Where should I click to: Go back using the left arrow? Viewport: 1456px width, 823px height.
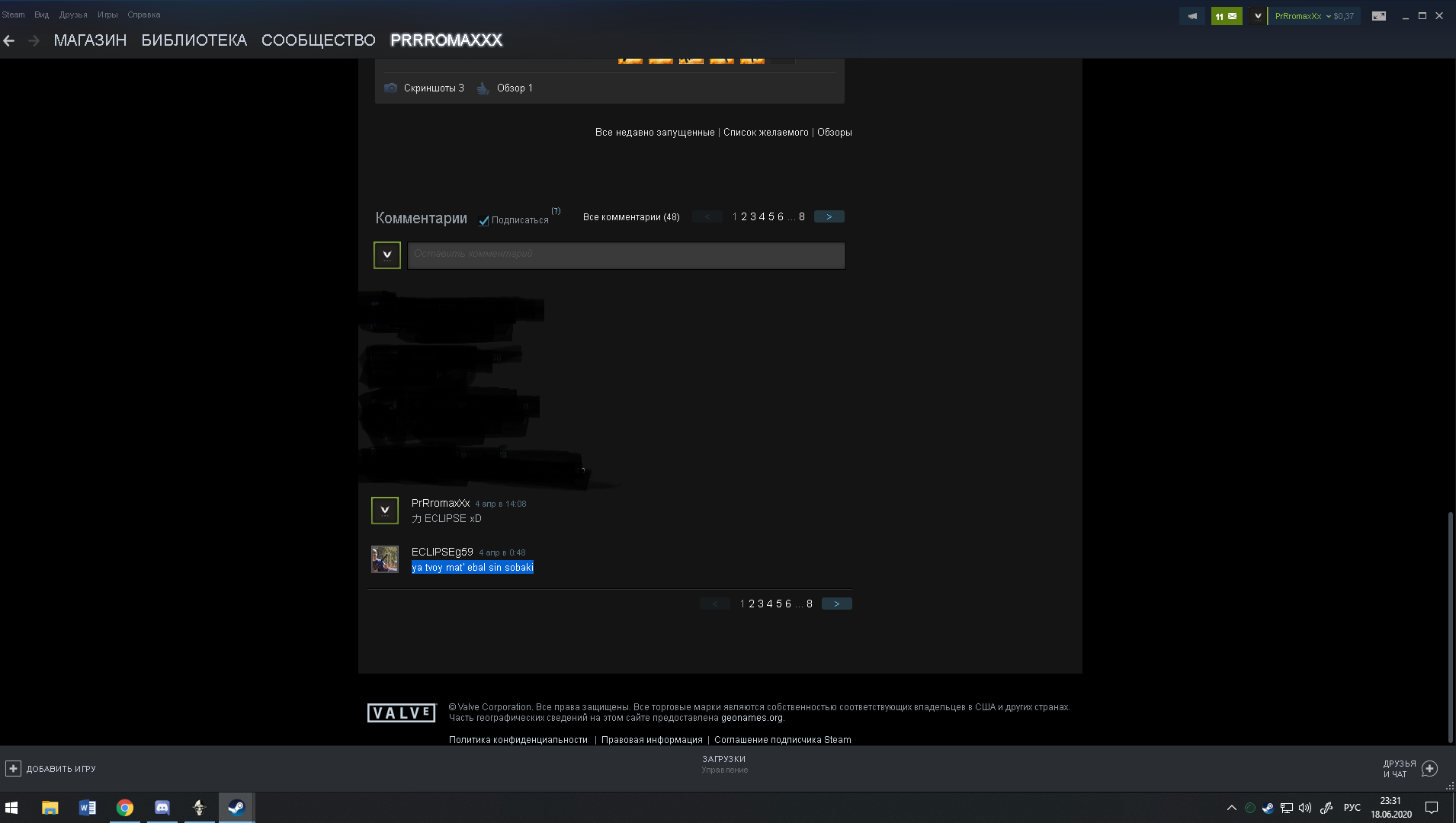9,40
